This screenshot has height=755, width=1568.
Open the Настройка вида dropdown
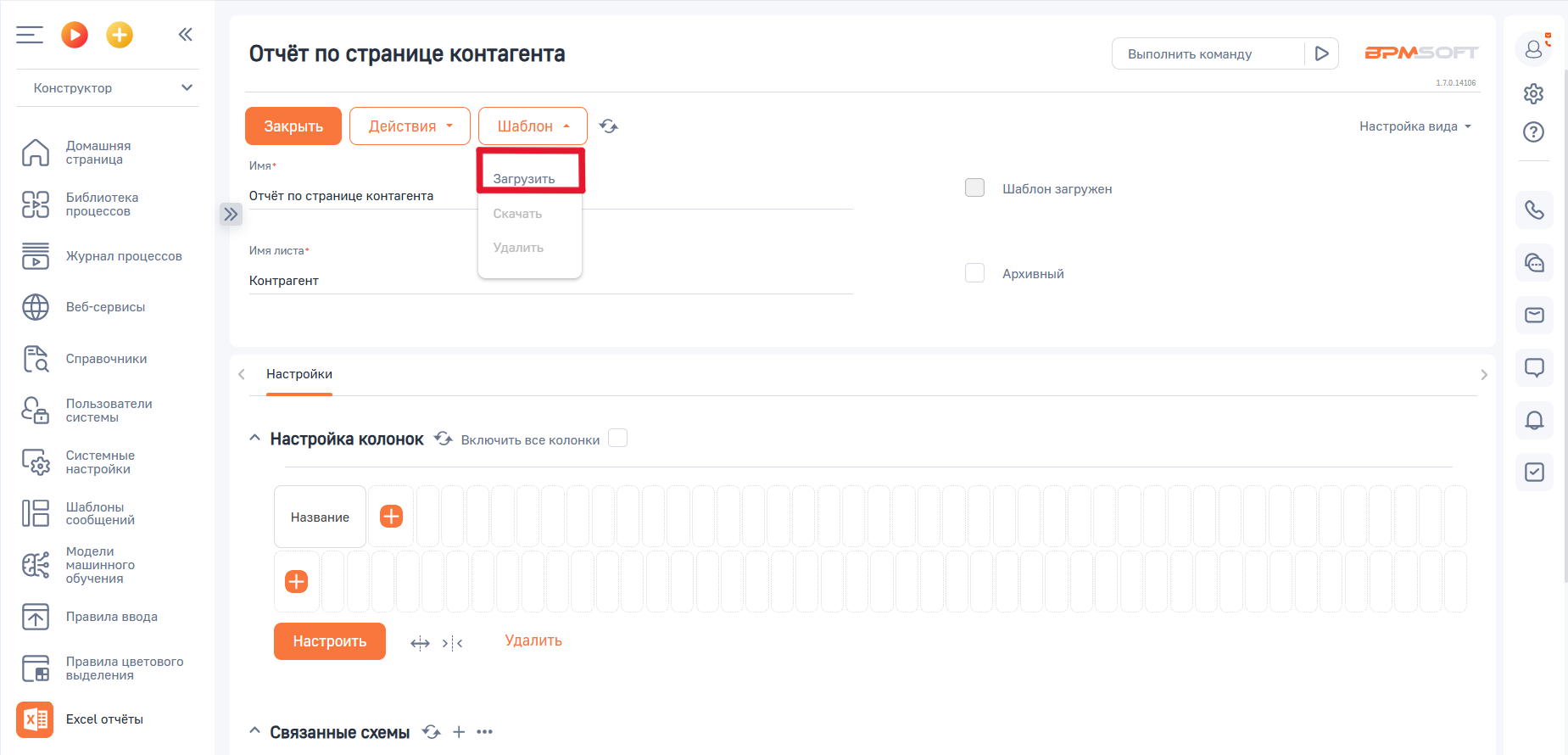pos(1415,126)
